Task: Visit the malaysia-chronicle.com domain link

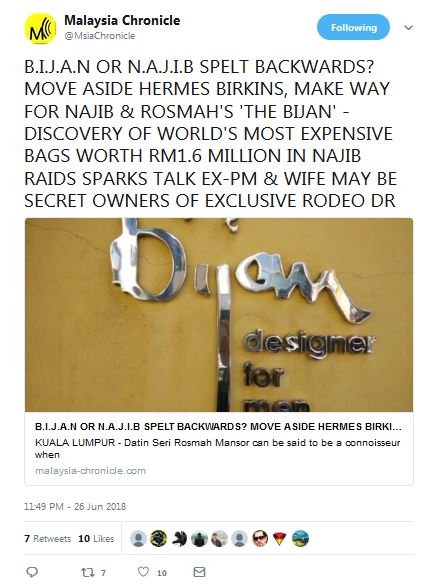Action: (x=90, y=471)
